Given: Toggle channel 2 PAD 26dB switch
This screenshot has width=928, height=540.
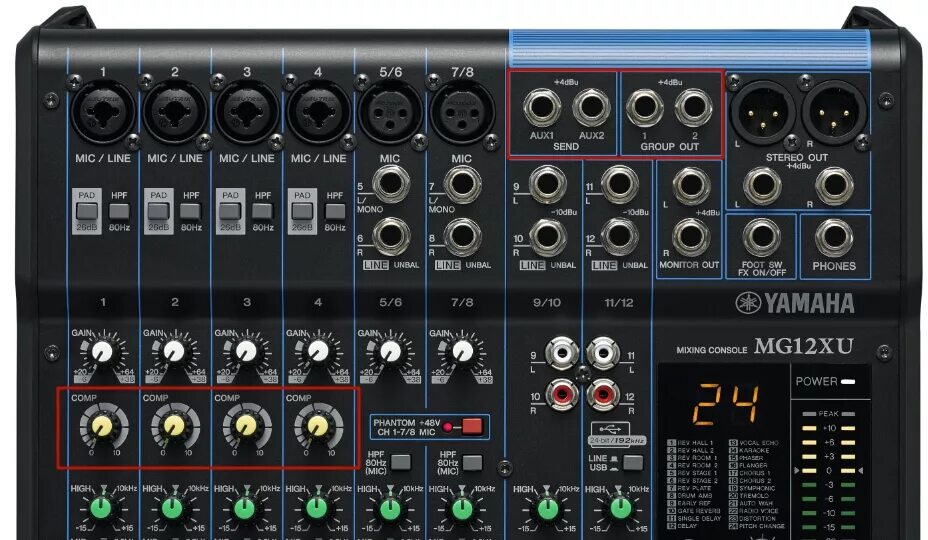Looking at the screenshot, I should (159, 211).
